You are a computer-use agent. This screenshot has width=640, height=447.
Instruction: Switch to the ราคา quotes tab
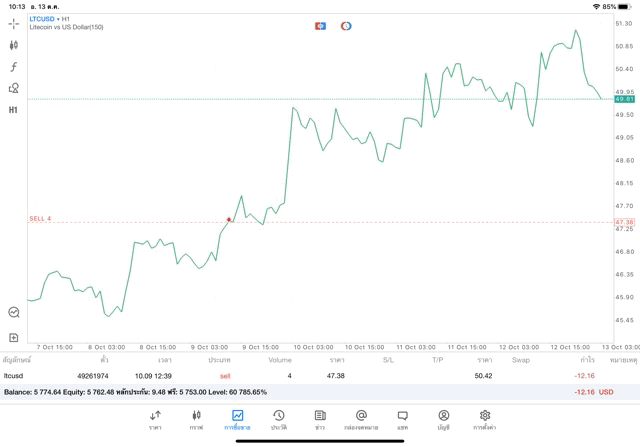point(155,419)
